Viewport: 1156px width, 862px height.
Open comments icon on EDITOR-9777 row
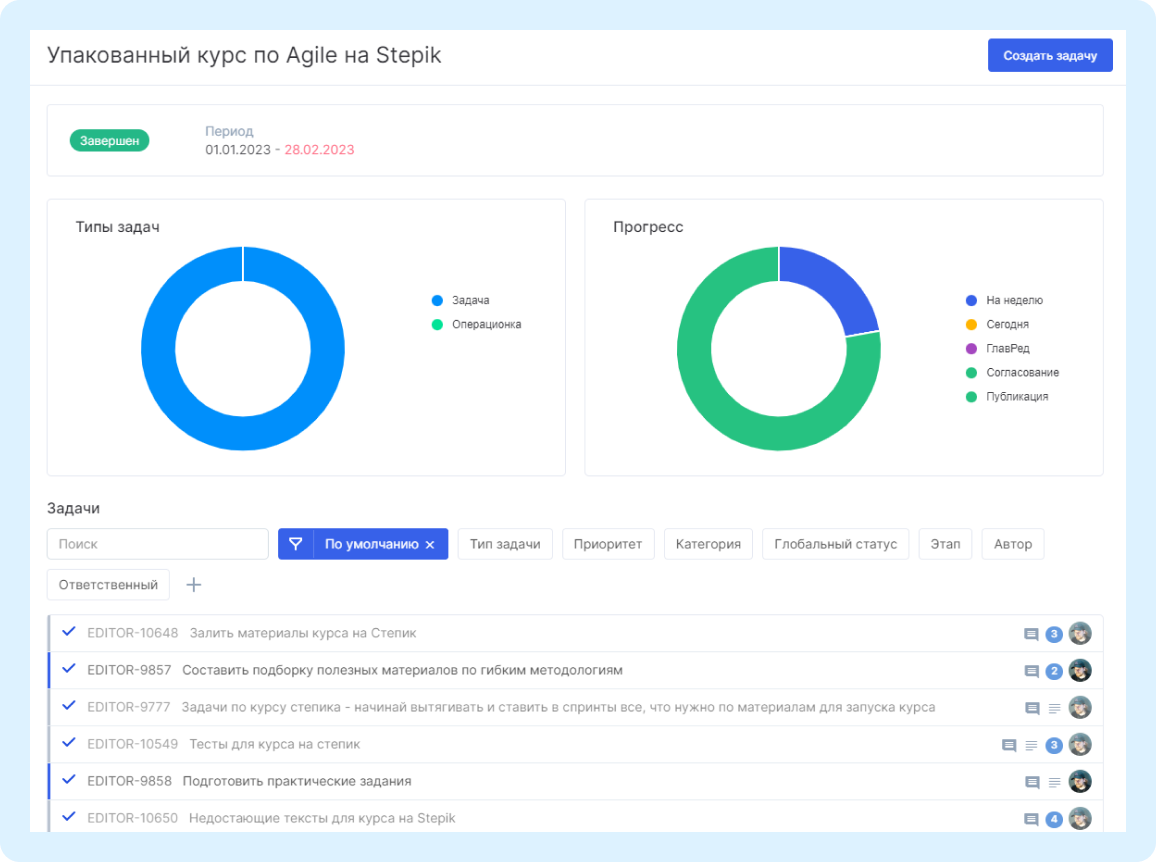coord(1032,708)
